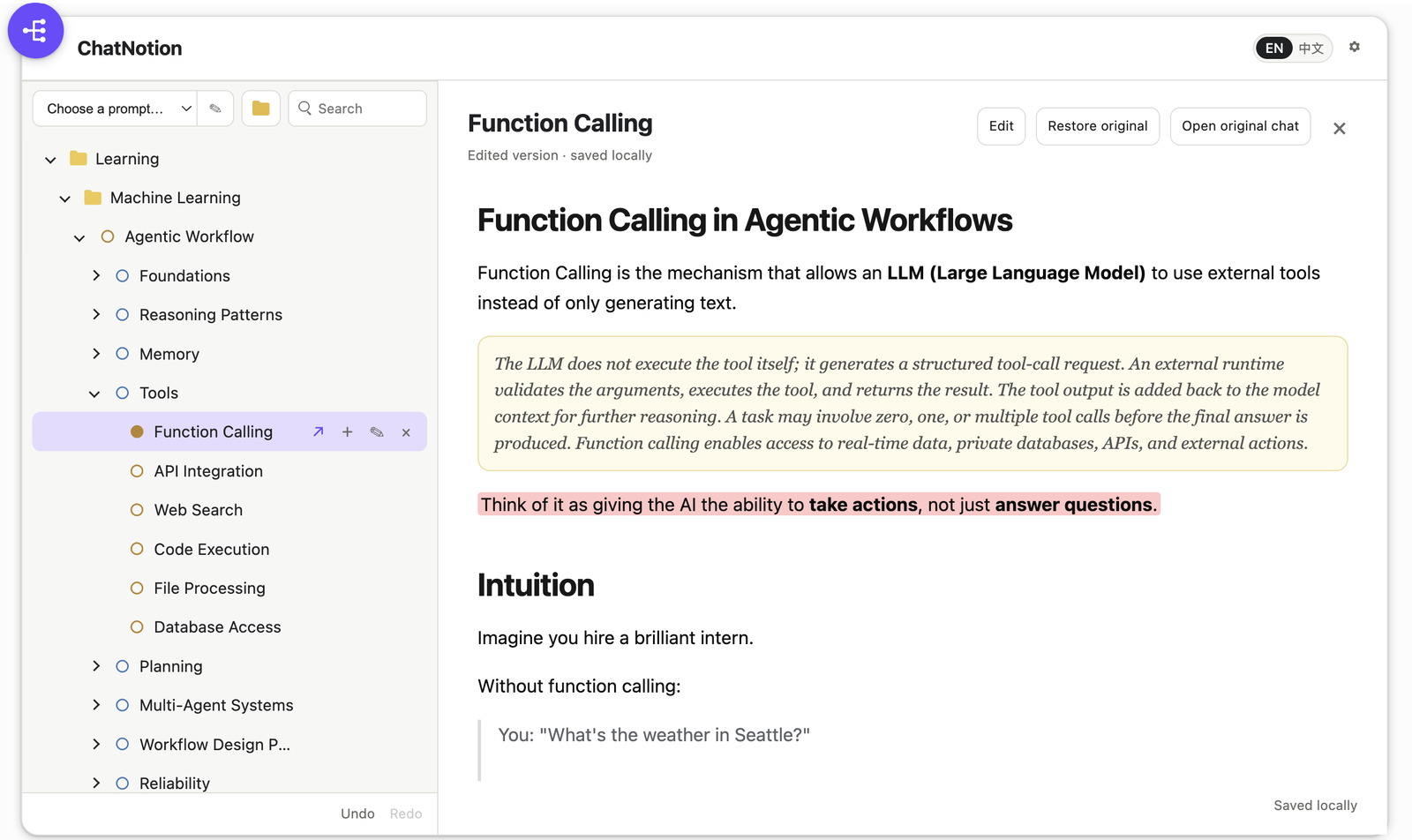This screenshot has height=840, width=1412.
Task: Click the pink highlighted 'Think of it' sentence
Action: point(818,505)
